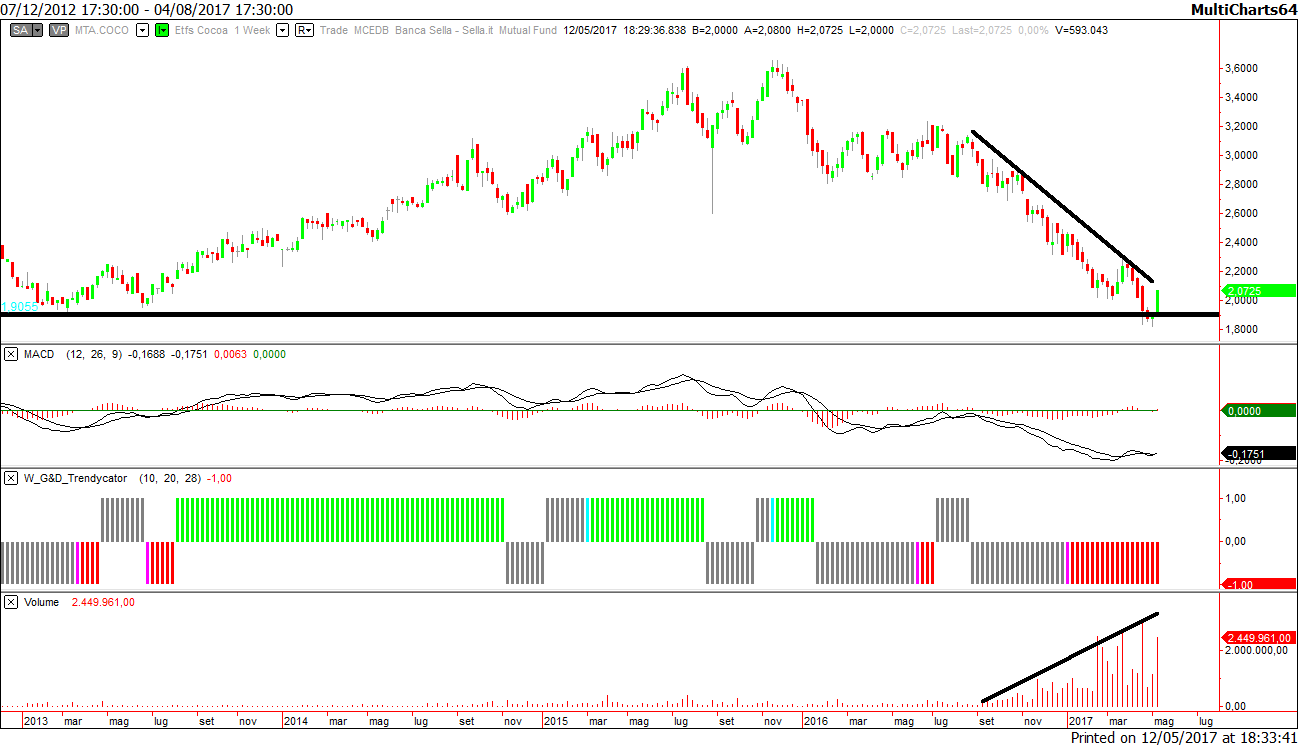
Task: Click the 1 Week resolution label
Action: 253,30
